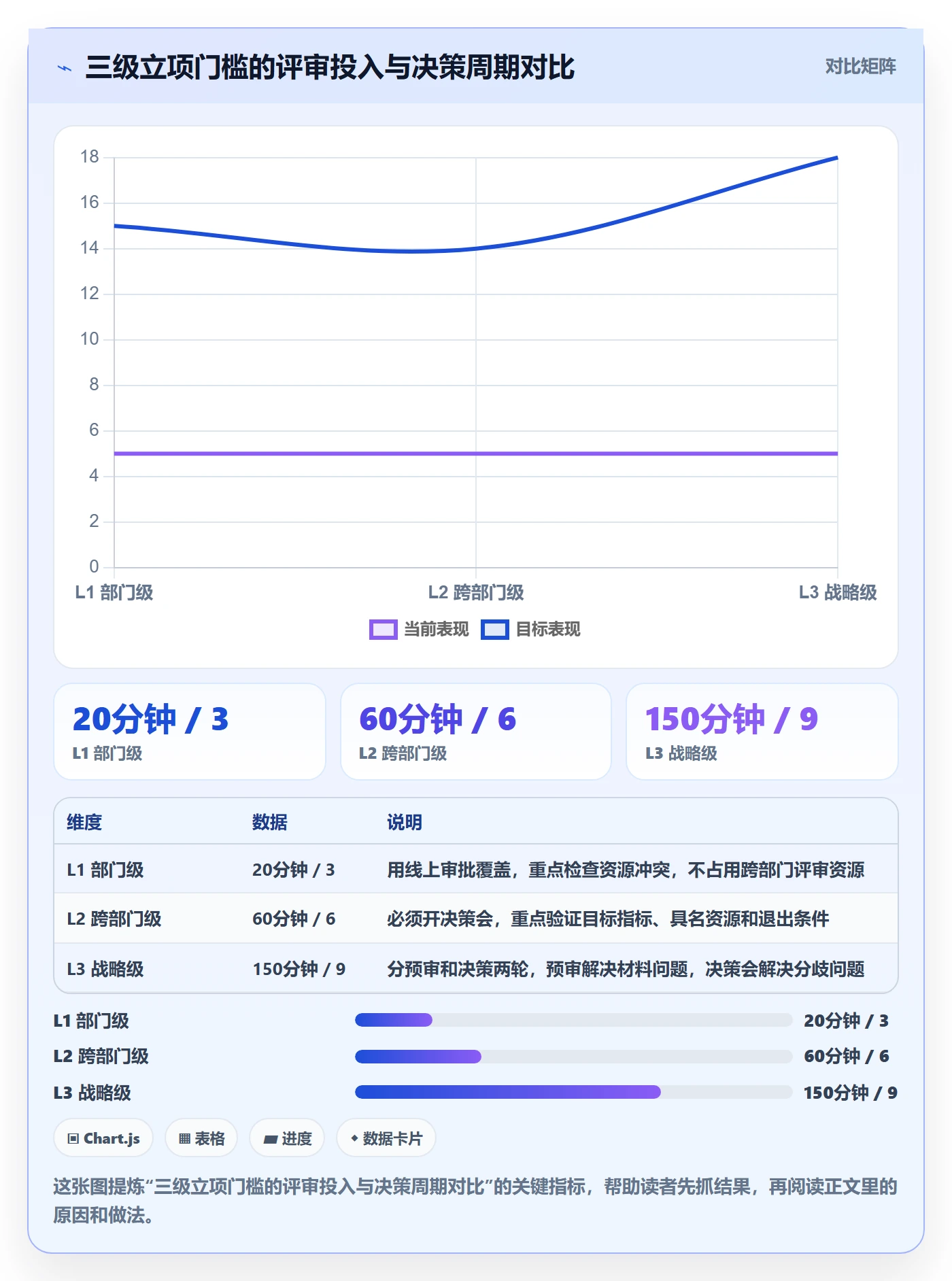This screenshot has width=952, height=1281.
Task: Click the 当前表现 legend label
Action: click(x=437, y=630)
